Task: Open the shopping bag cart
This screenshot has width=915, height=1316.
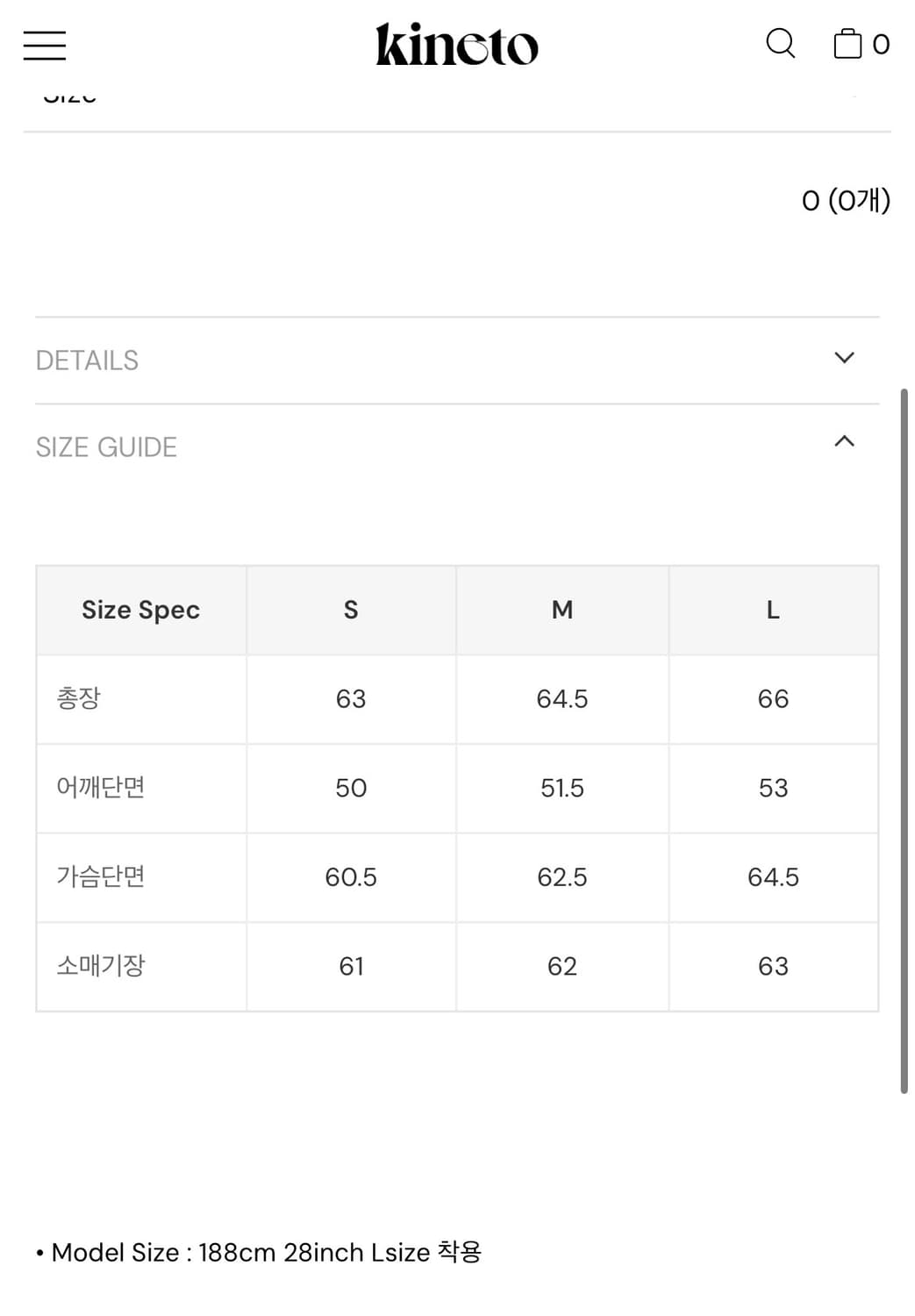Action: point(847,43)
